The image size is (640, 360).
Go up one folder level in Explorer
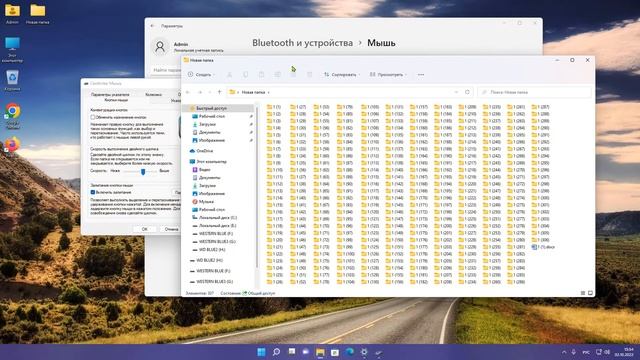[x=220, y=92]
